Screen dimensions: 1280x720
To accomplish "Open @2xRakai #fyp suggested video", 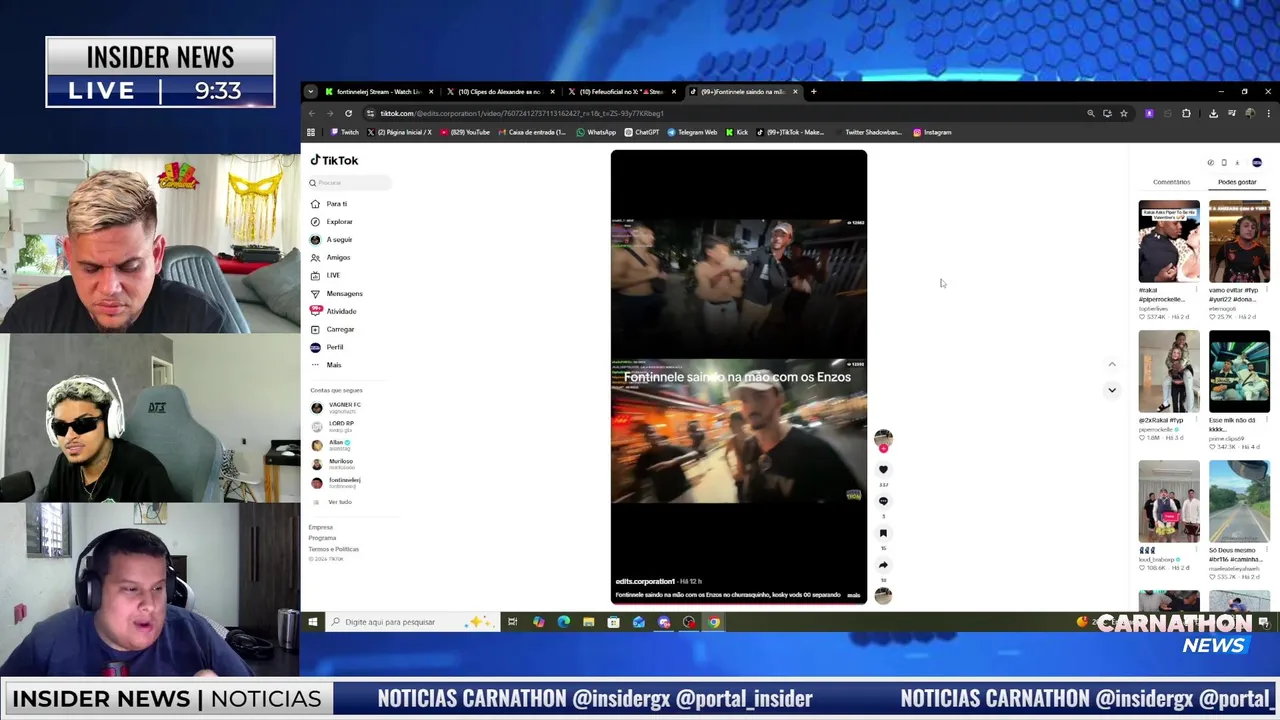I will (1169, 371).
